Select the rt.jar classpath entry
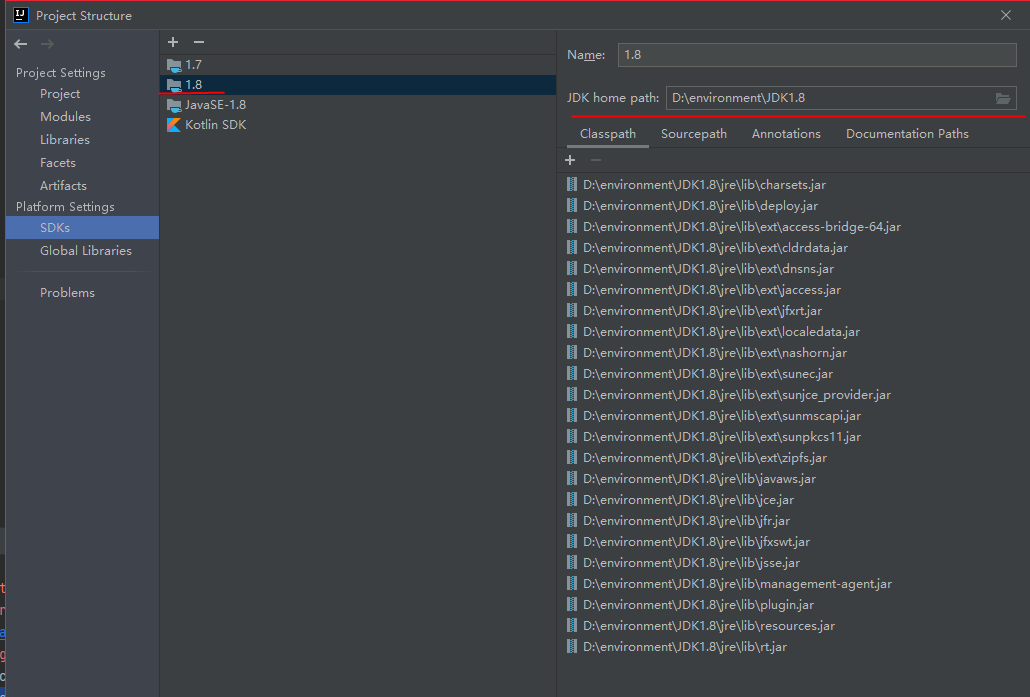The width and height of the screenshot is (1030, 697). tap(684, 646)
